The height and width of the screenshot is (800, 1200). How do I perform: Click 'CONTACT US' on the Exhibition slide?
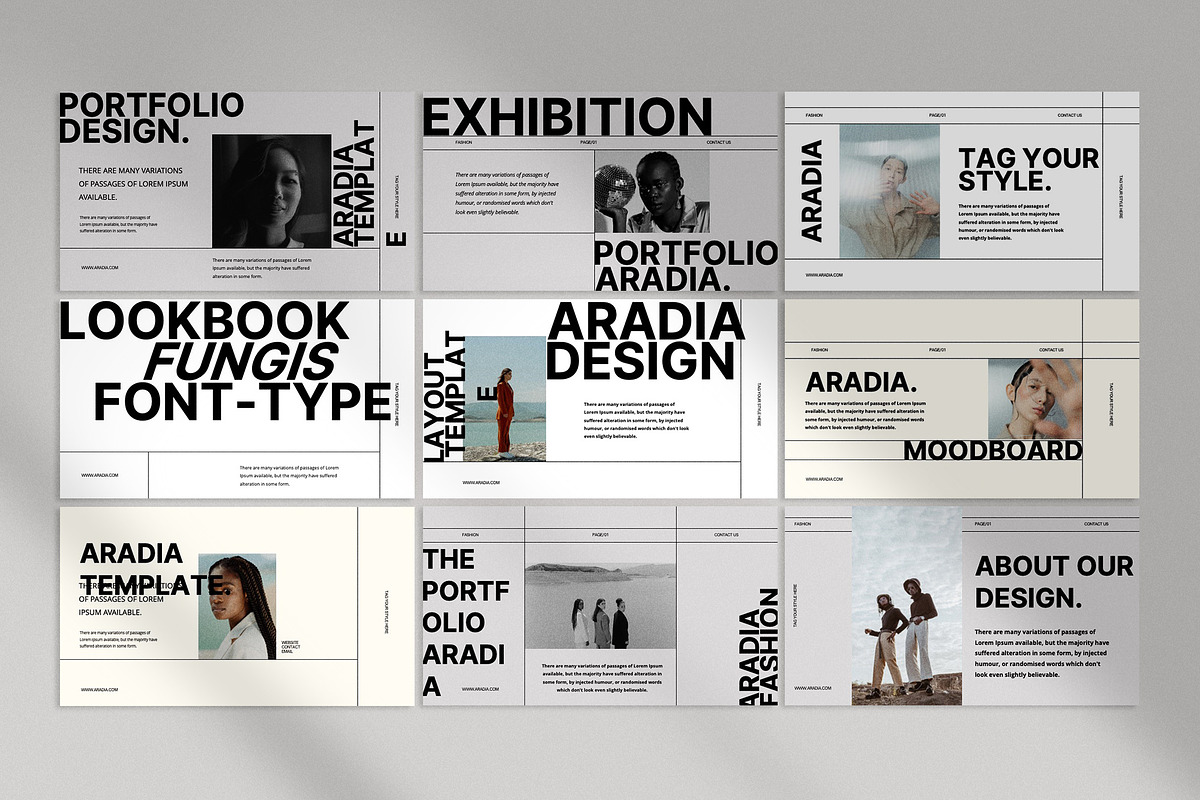point(718,143)
